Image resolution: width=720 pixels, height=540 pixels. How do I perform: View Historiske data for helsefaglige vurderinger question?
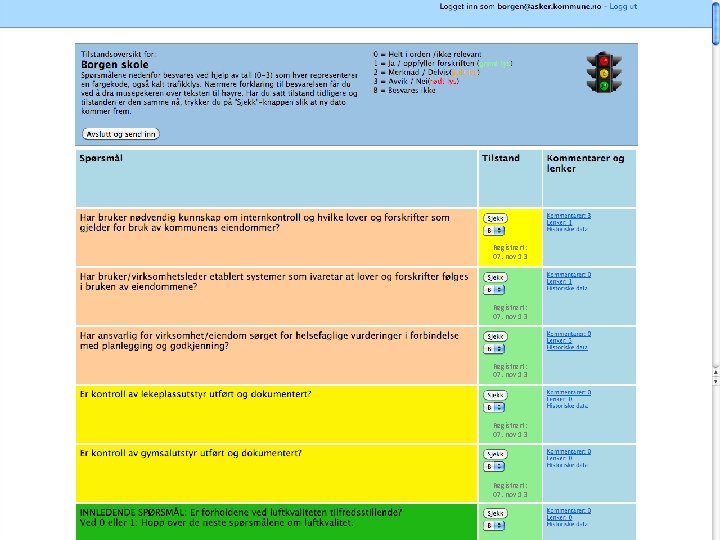pos(567,347)
